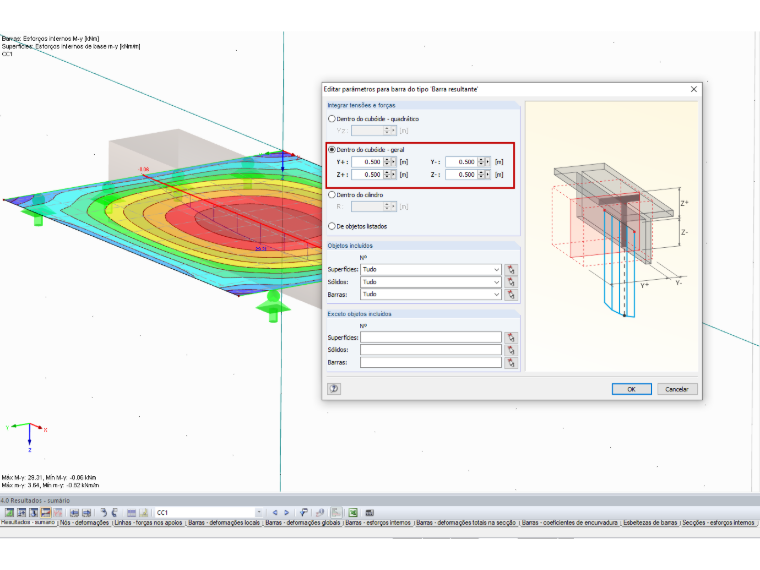Click the Y- value input field
Viewport: 760px width, 570px height.
click(x=461, y=162)
